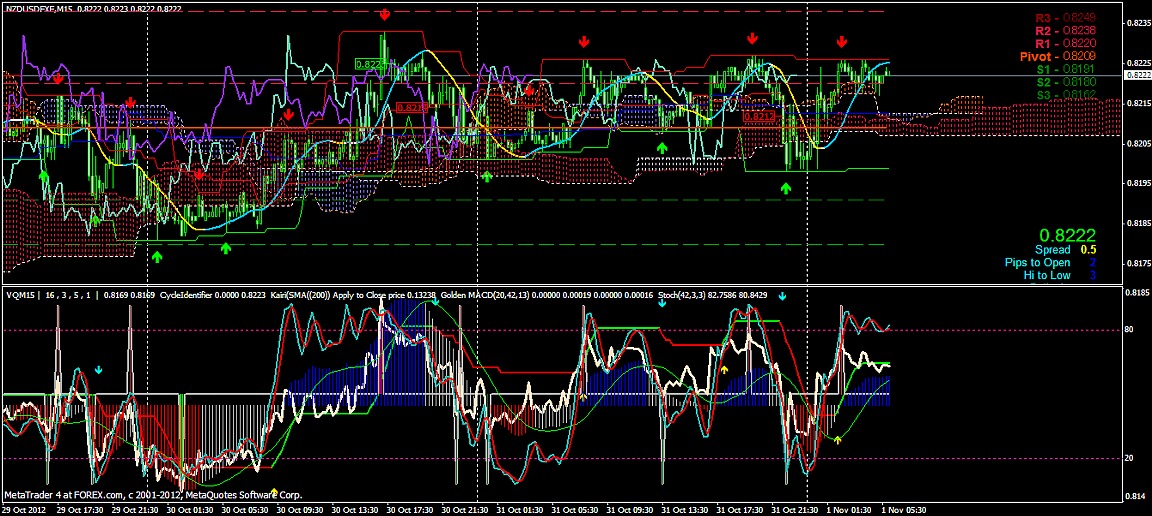Select the leftmost green up arrow signal
This screenshot has height=516, width=1152.
43,175
